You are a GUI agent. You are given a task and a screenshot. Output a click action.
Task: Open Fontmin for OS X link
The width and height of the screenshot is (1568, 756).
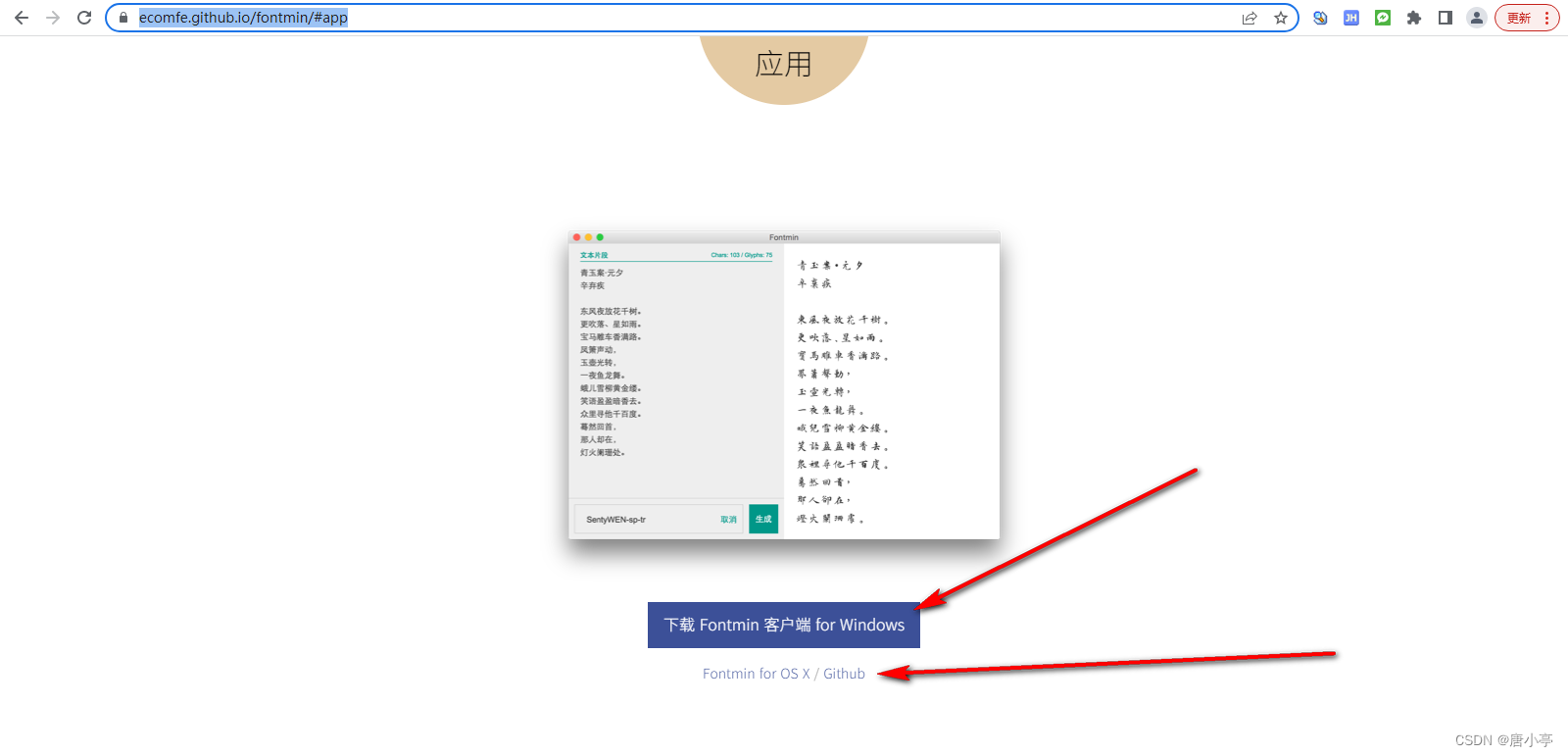coord(756,674)
